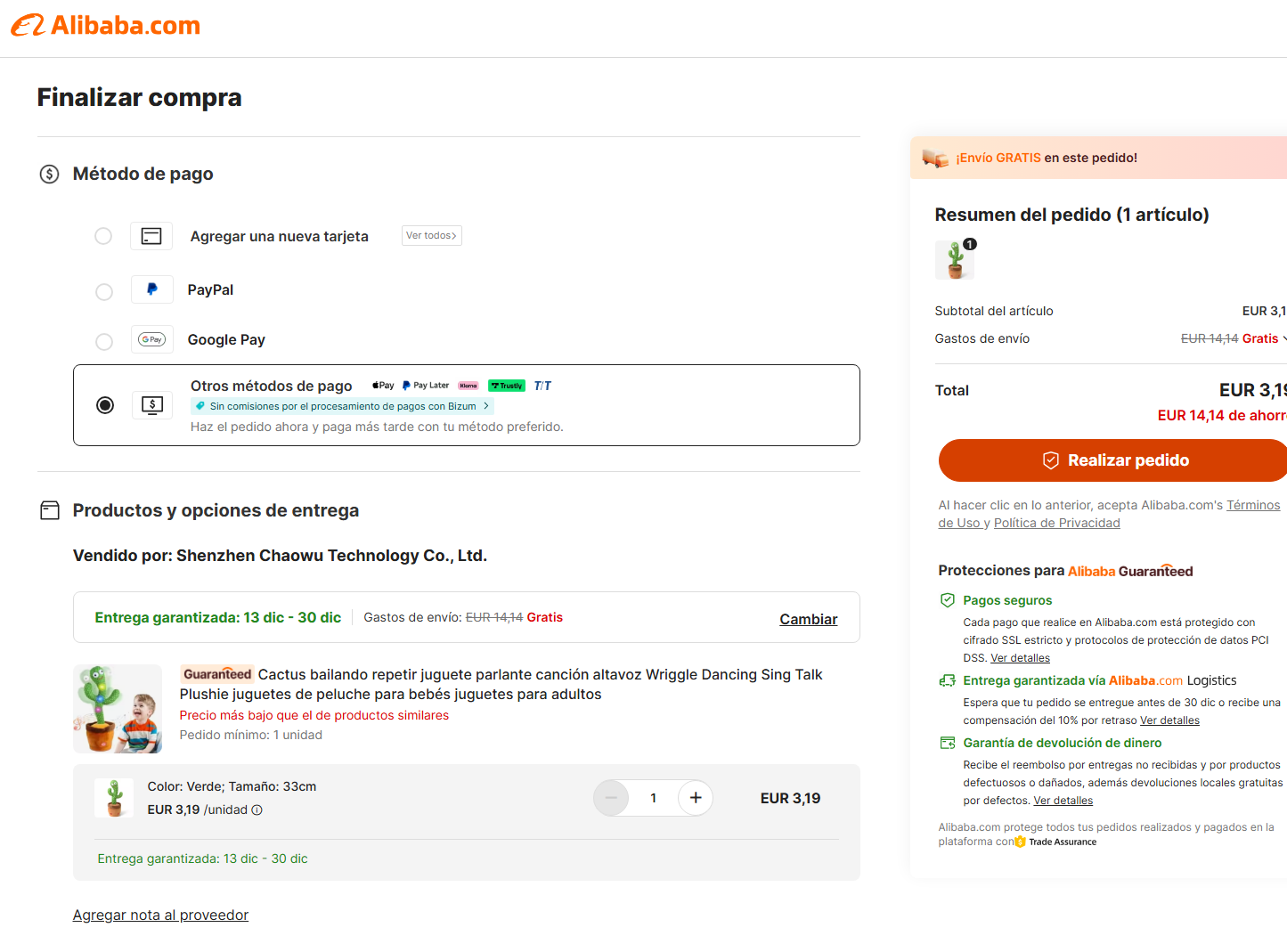Viewport: 1287px width, 952px height.
Task: Open Agregar nota al proveedor link
Action: pos(160,915)
